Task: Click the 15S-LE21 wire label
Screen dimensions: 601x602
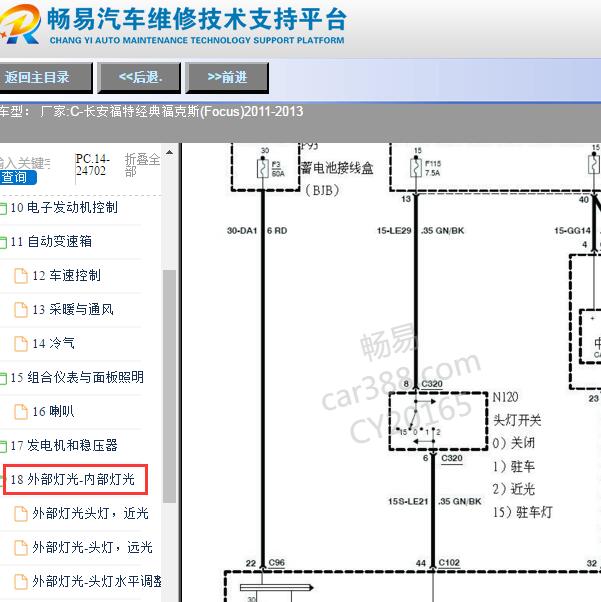Action: pos(408,501)
